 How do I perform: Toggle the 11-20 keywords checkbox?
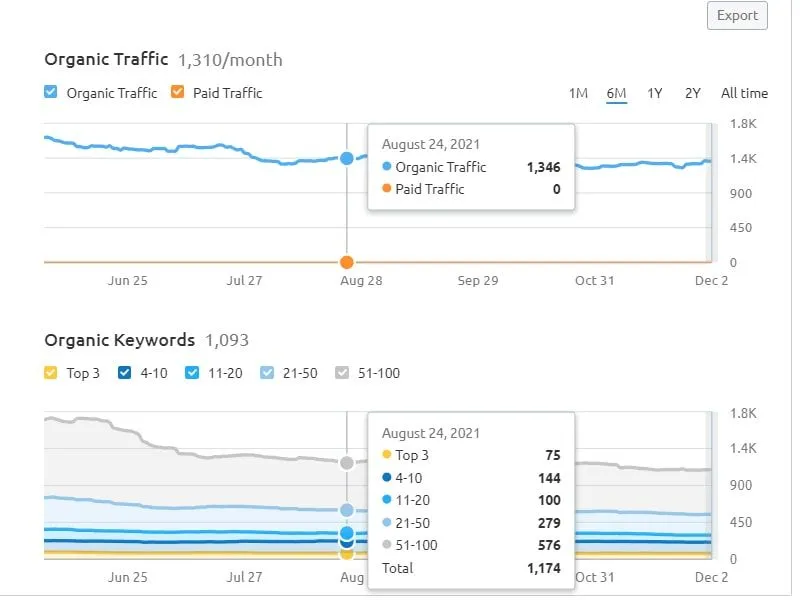pyautogui.click(x=192, y=372)
